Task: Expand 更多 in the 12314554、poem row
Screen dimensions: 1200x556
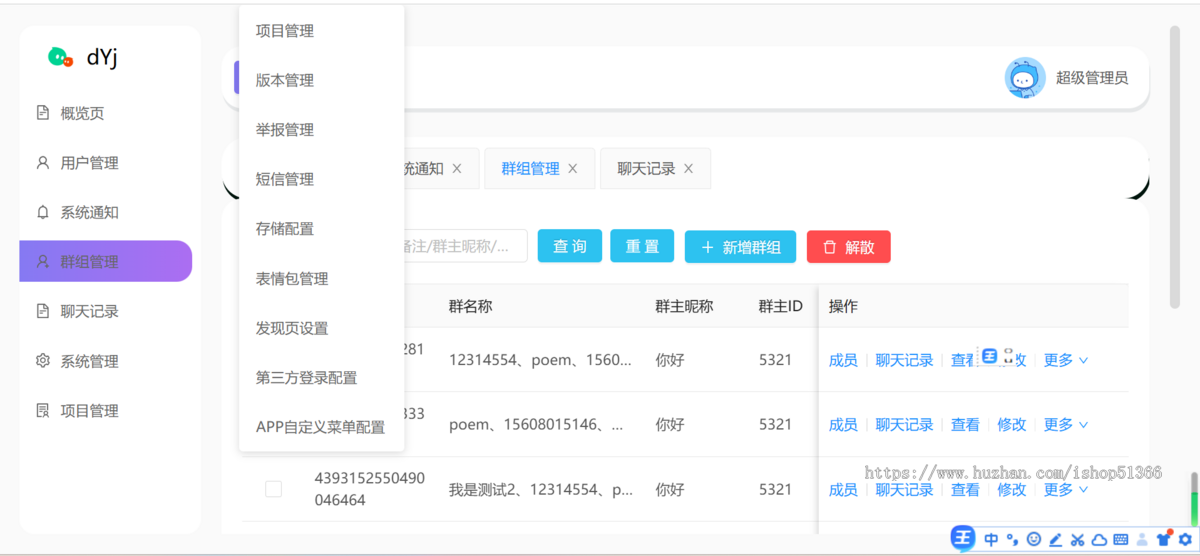Action: 1066,360
